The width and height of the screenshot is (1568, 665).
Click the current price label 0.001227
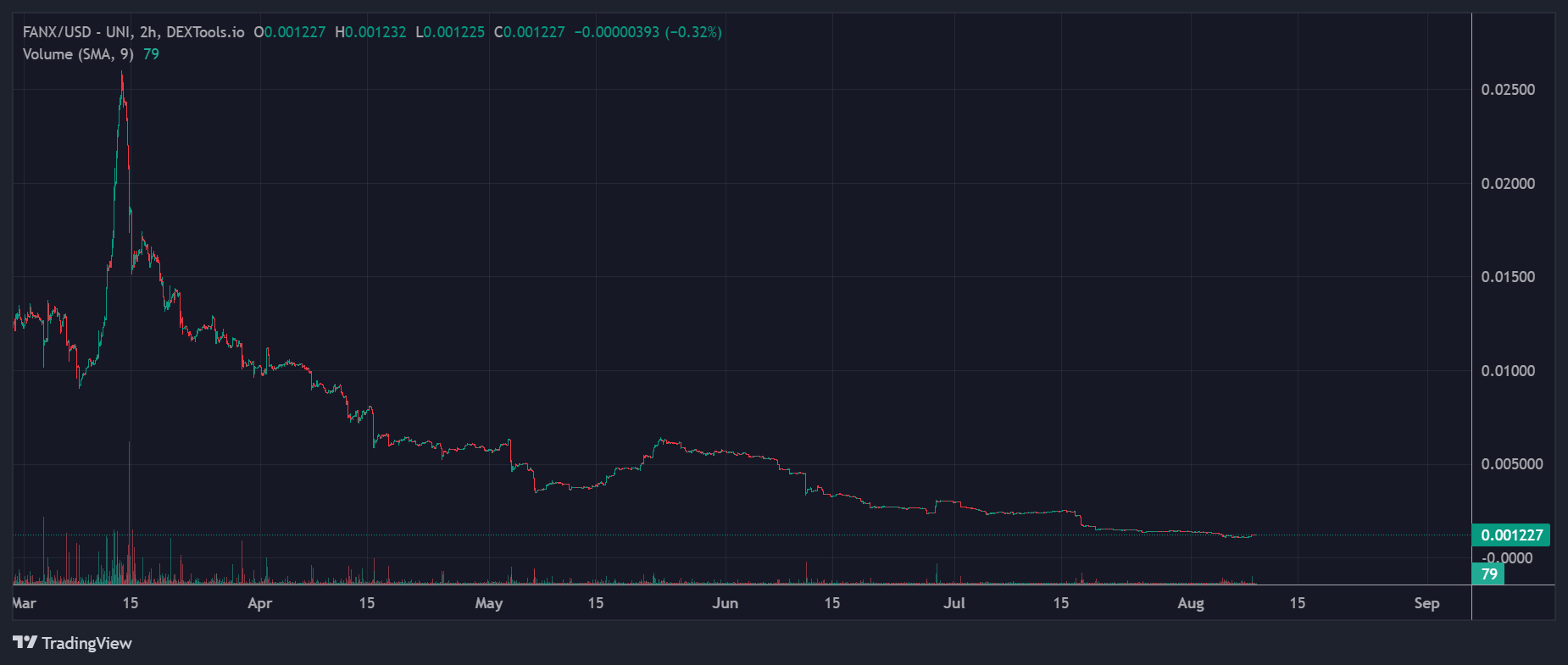1512,535
